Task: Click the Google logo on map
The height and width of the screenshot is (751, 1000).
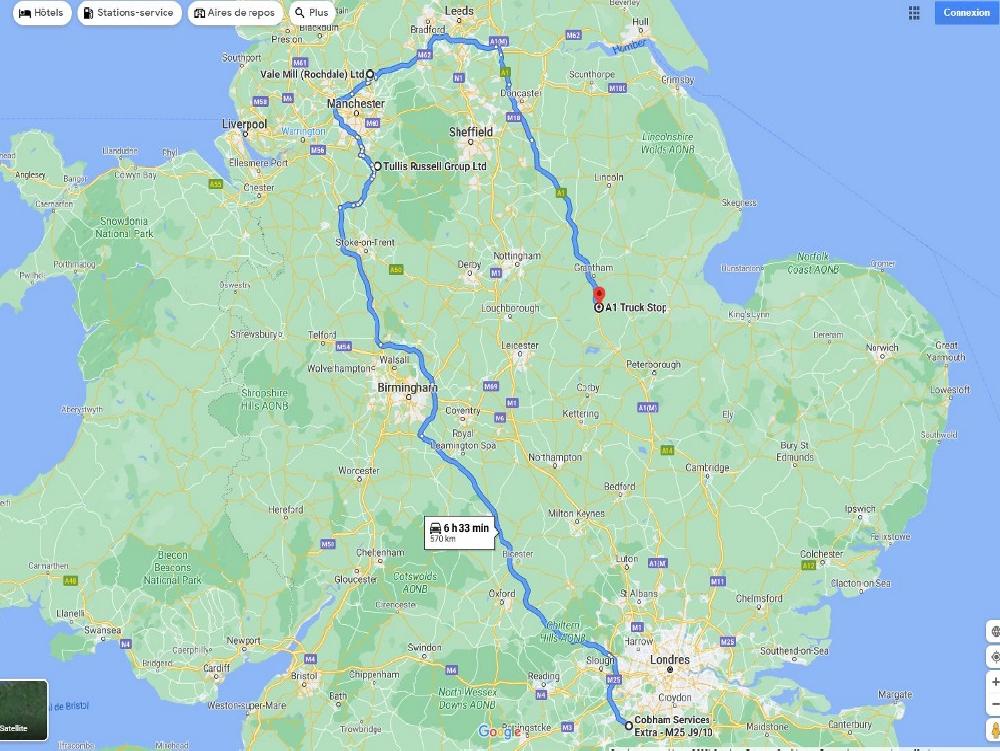Action: [499, 731]
